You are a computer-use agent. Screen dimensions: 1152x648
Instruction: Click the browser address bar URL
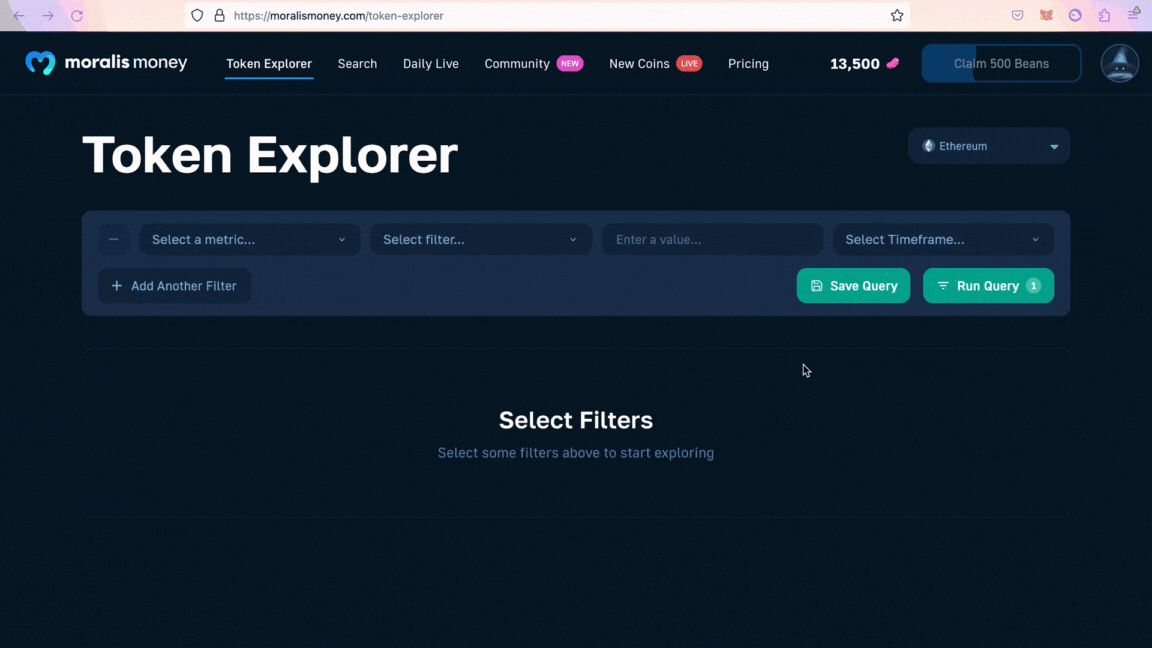pos(339,15)
